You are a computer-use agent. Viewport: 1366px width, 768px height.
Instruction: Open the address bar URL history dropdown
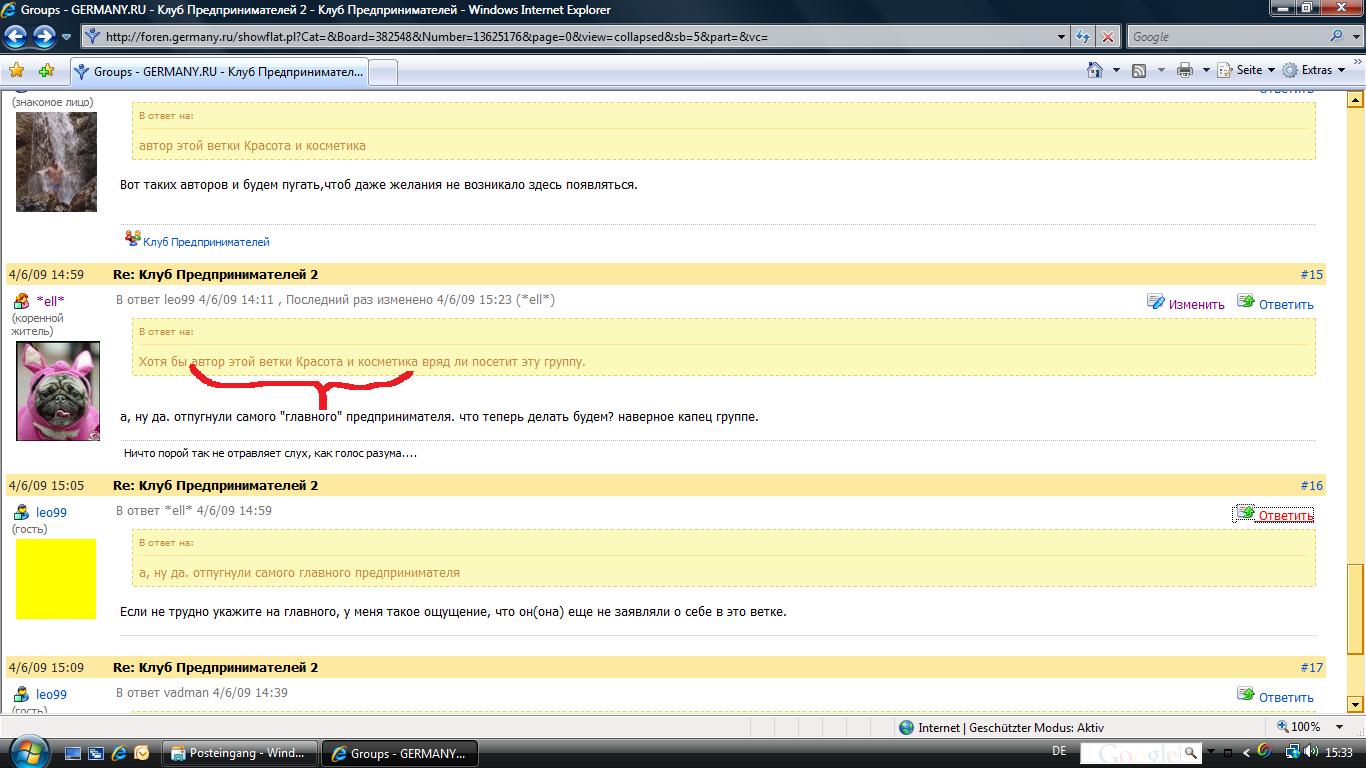[x=1062, y=37]
